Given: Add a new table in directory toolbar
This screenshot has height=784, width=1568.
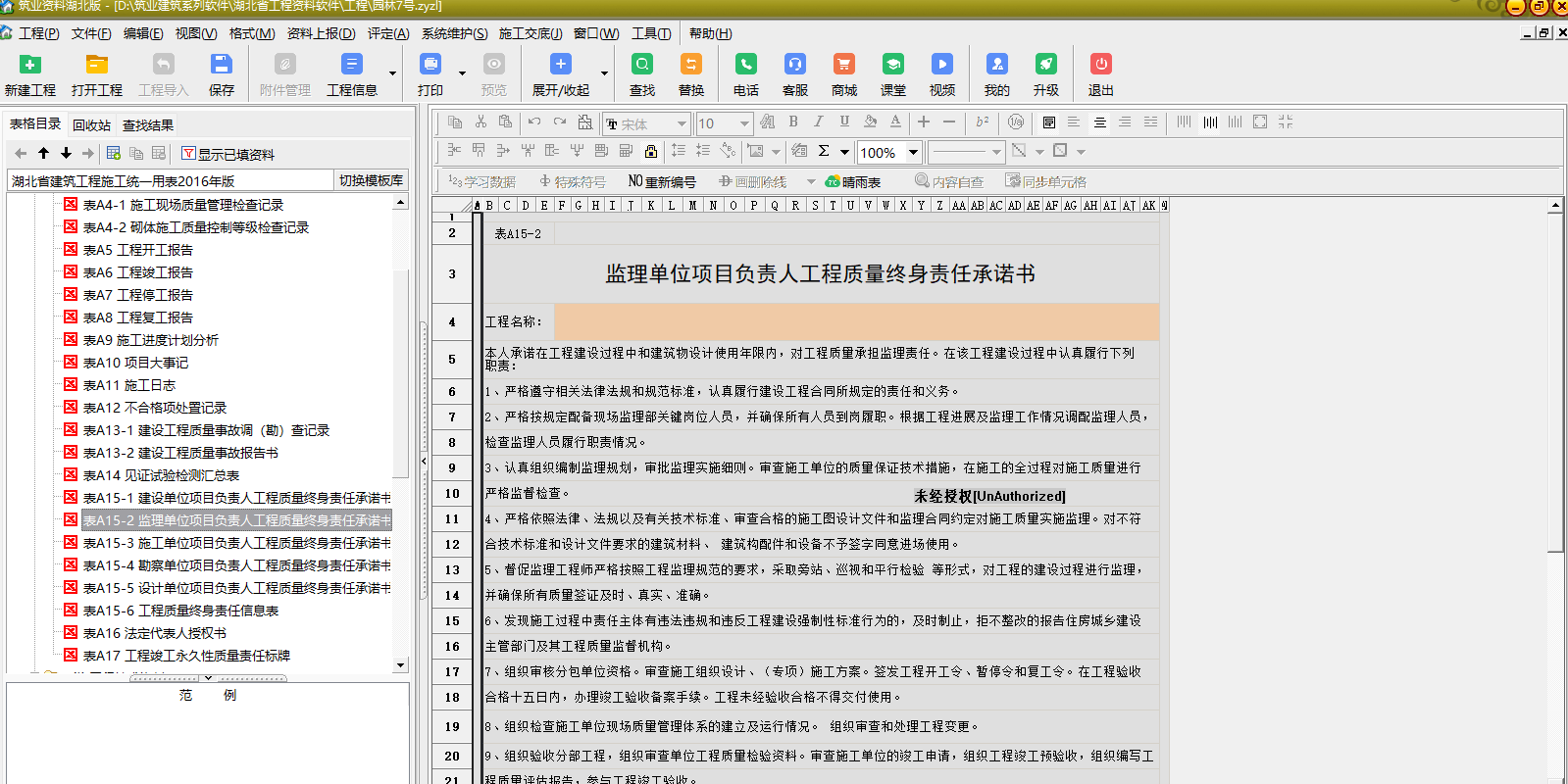Looking at the screenshot, I should pos(114,154).
